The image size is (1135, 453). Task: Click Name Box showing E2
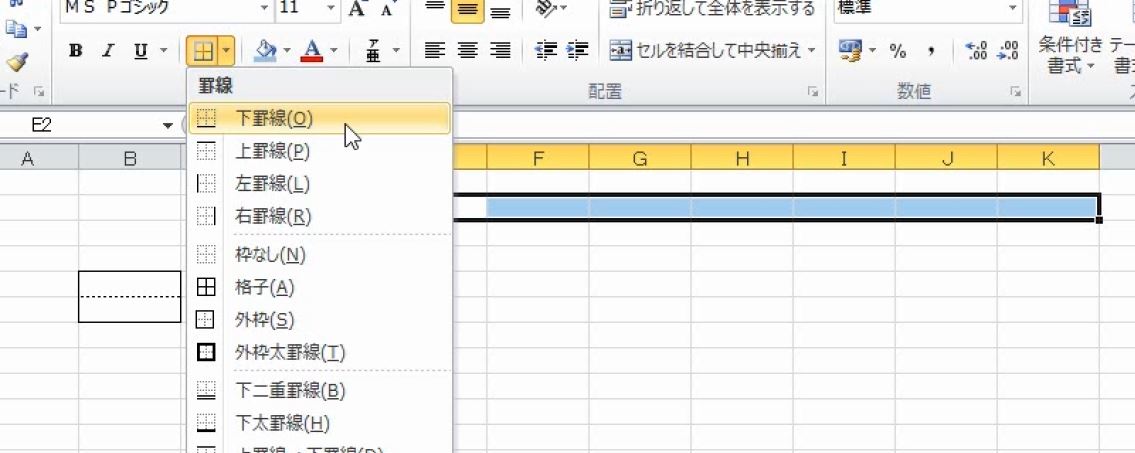[x=80, y=125]
